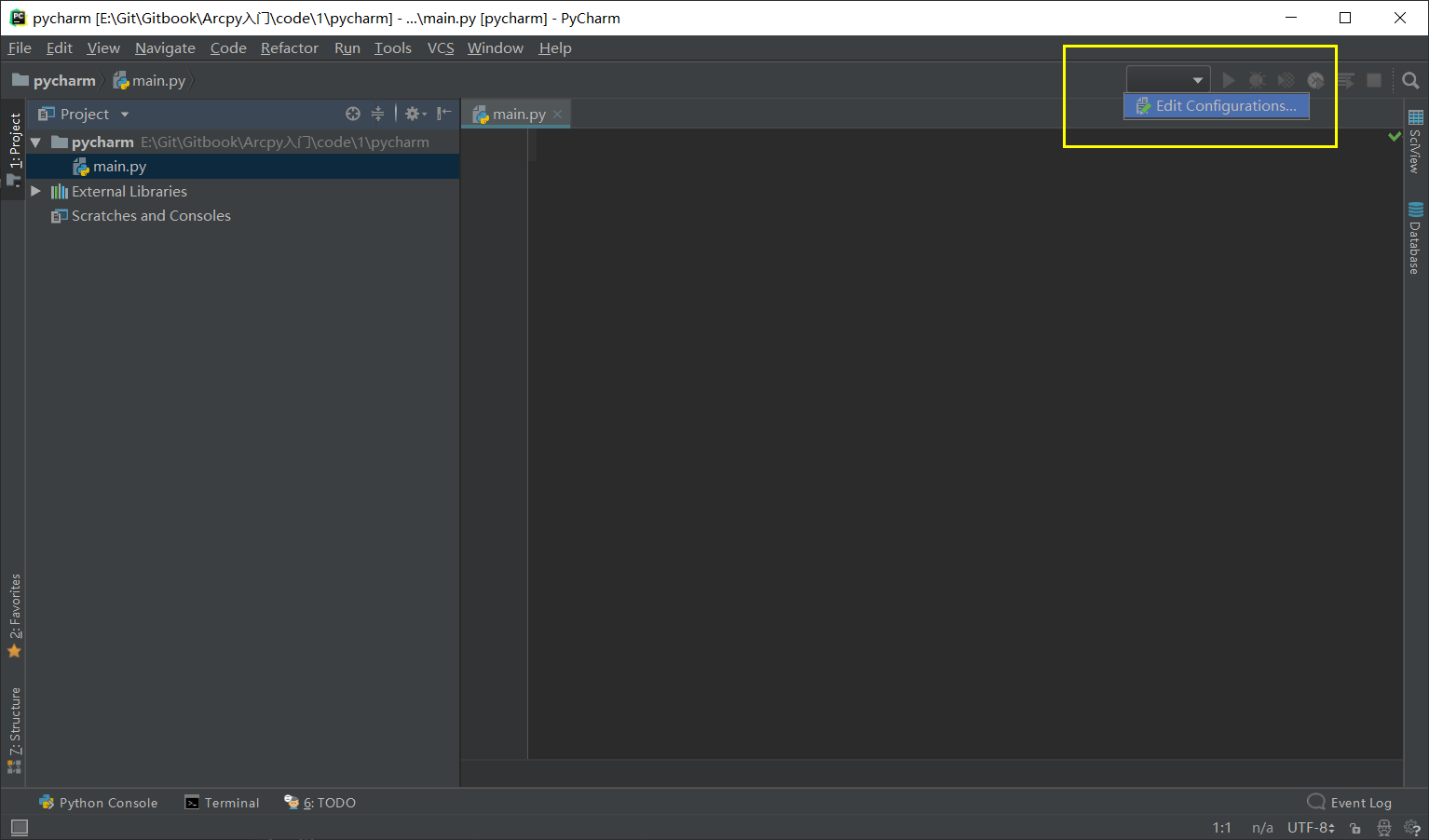The width and height of the screenshot is (1429, 840).
Task: Toggle the 7: Structure side tab
Action: pyautogui.click(x=14, y=730)
